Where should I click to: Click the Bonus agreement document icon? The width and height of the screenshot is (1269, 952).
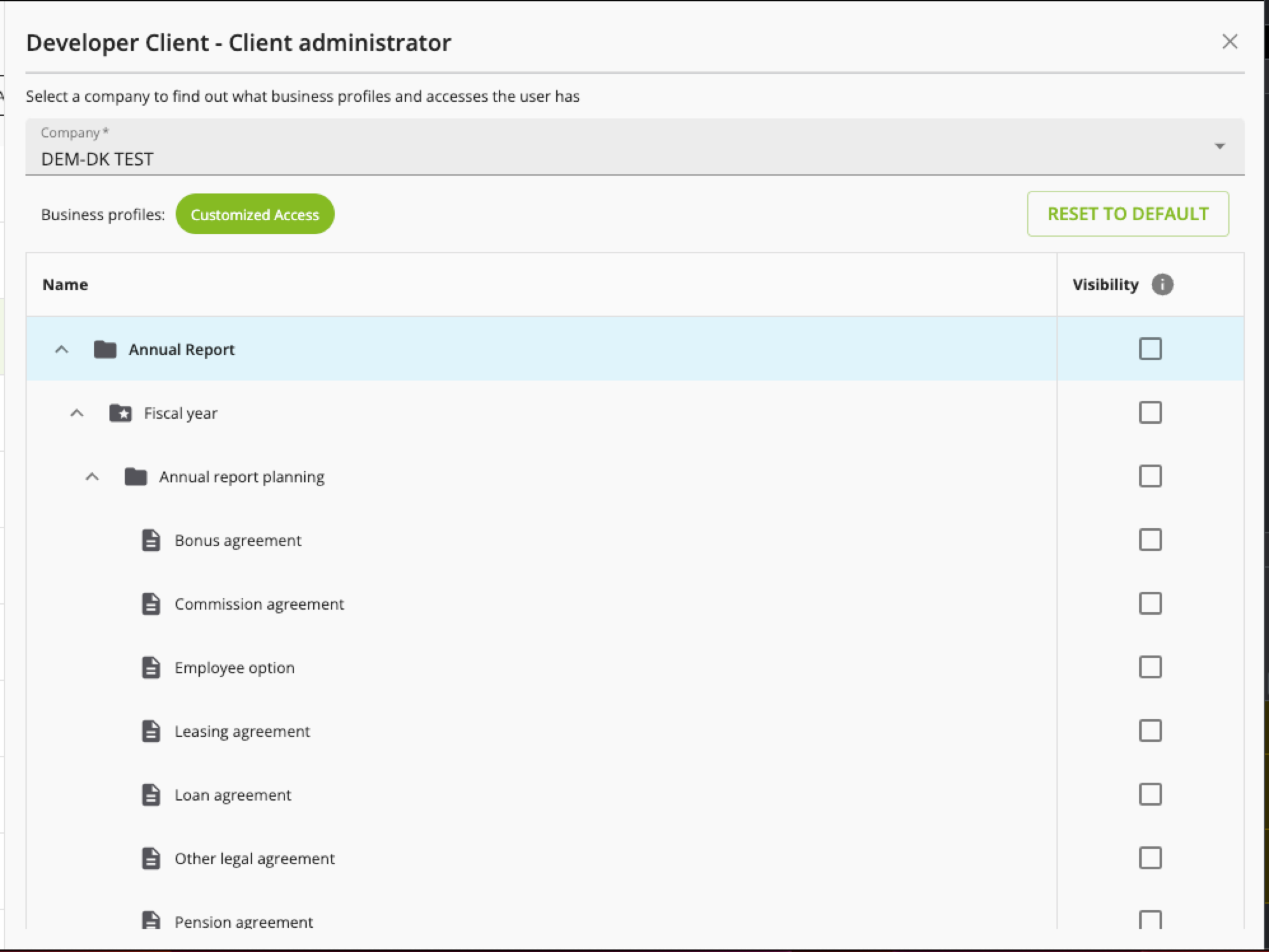151,540
